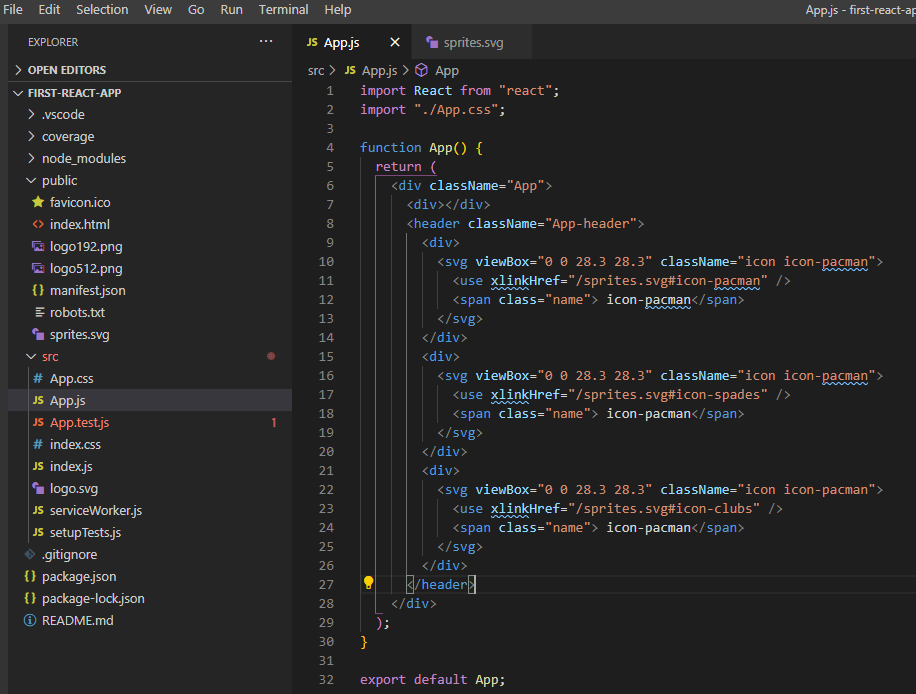Select package.json in the file tree
The width and height of the screenshot is (916, 694).
tap(78, 576)
